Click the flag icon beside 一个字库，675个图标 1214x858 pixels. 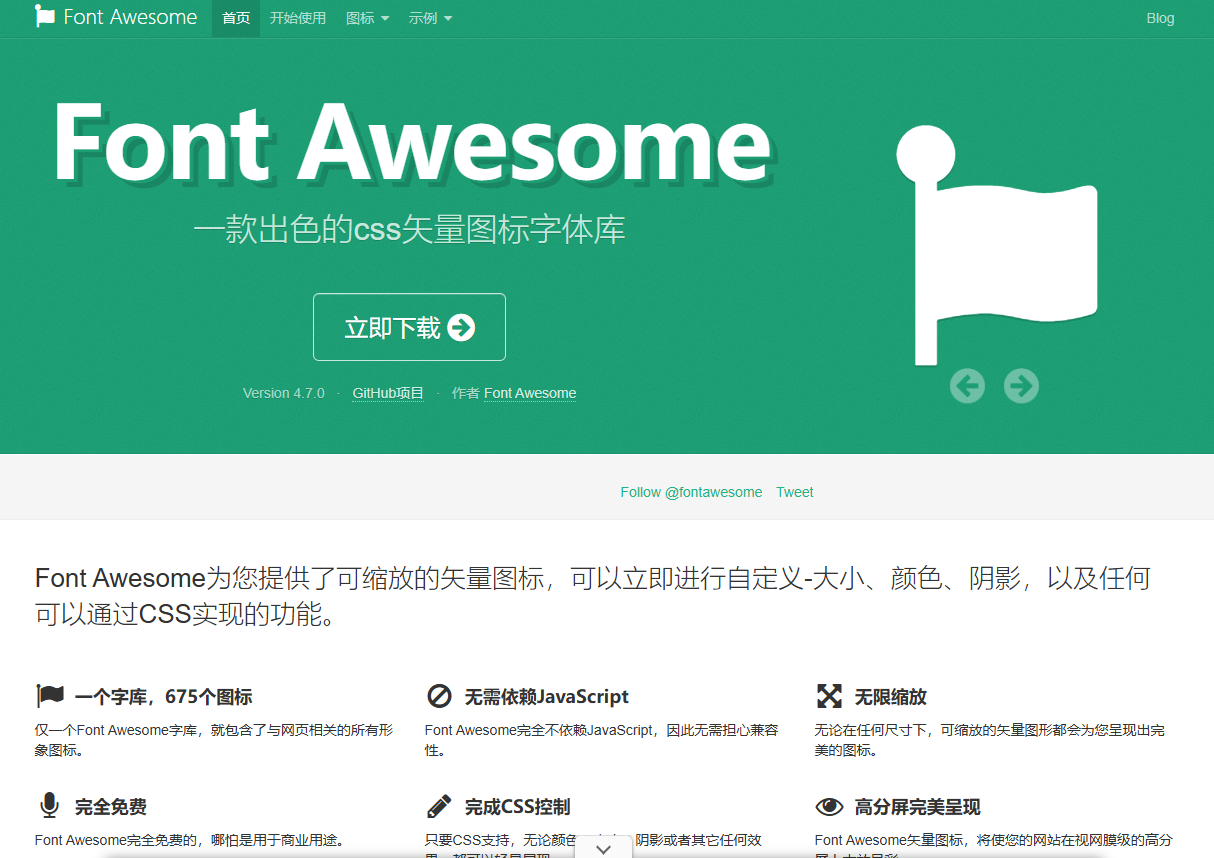[50, 696]
